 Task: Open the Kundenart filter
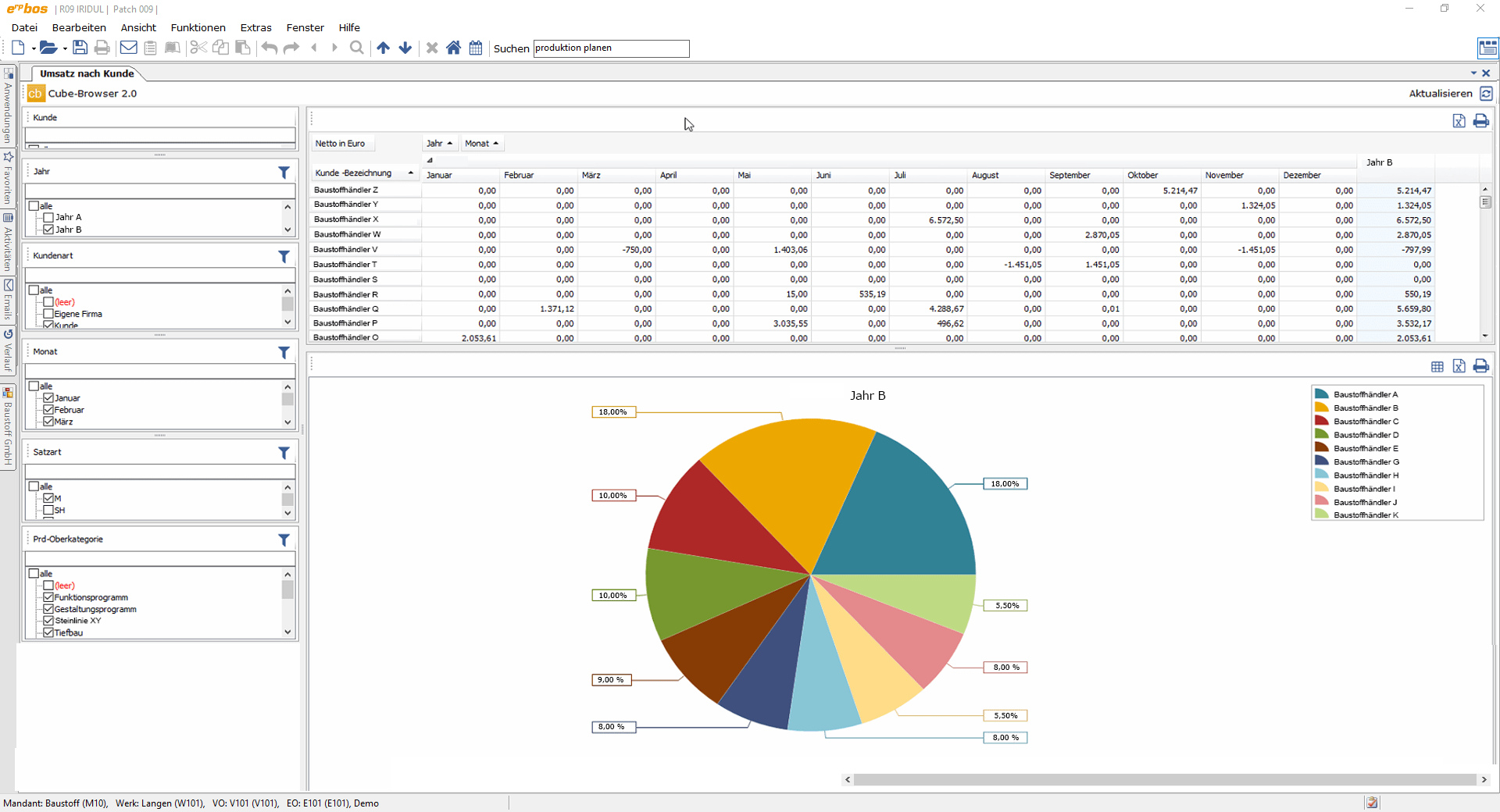pyautogui.click(x=284, y=256)
